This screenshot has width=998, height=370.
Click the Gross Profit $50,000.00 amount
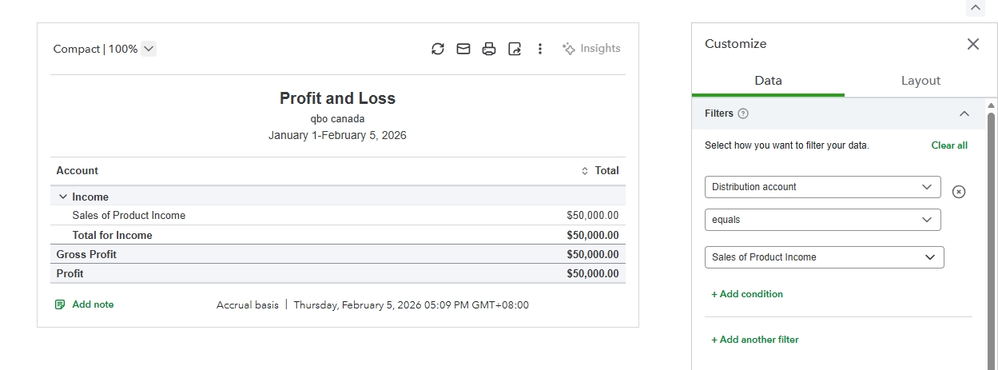pyautogui.click(x=593, y=254)
